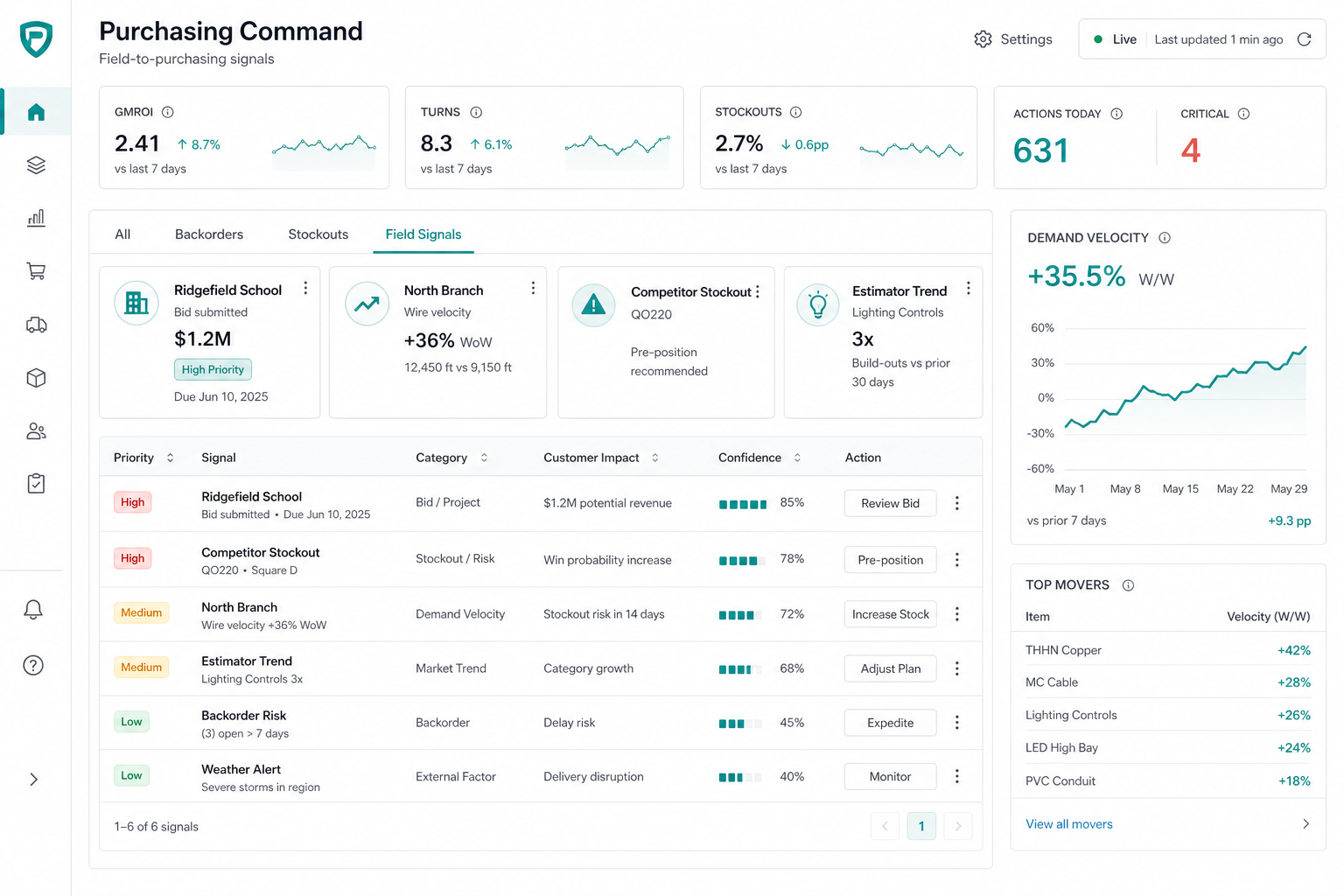Image resolution: width=1344 pixels, height=896 pixels.
Task: Click the Increase Stock button
Action: pos(890,614)
